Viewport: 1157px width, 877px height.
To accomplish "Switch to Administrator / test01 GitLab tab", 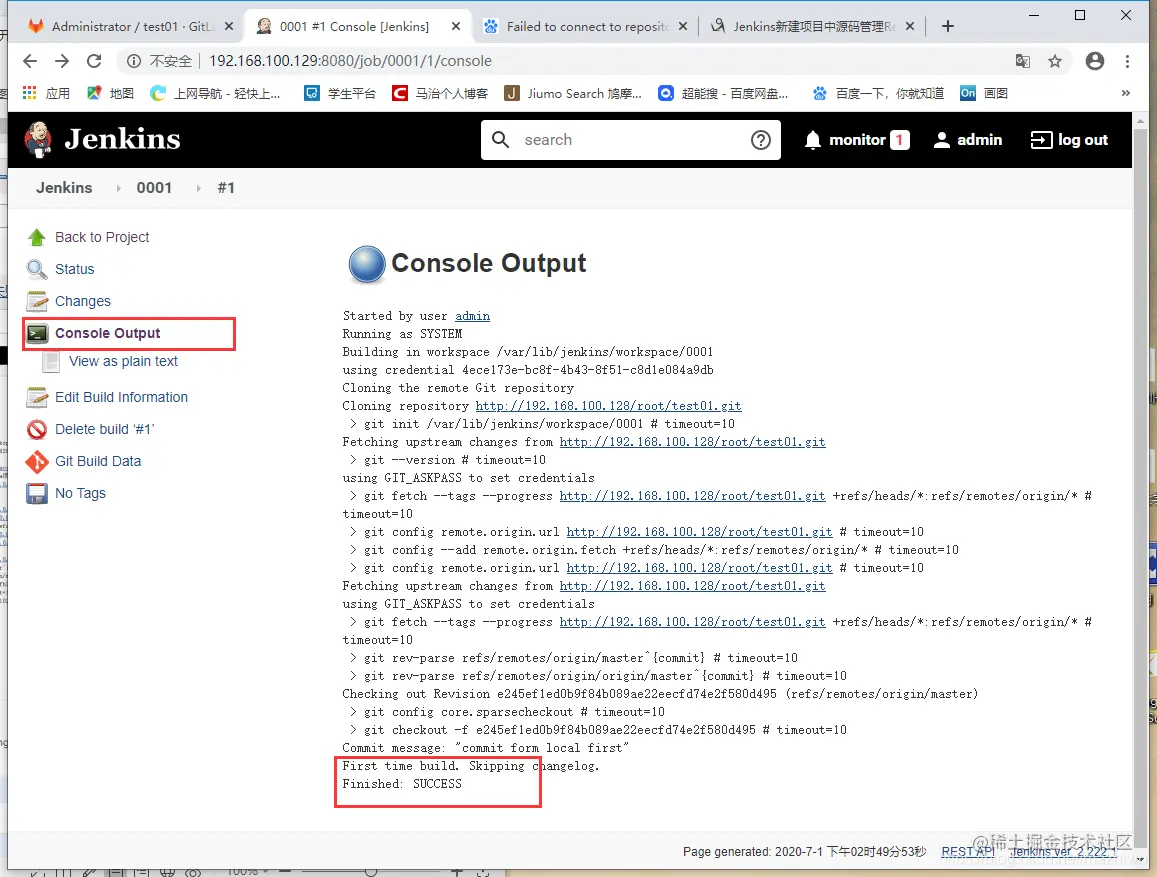I will [x=130, y=27].
